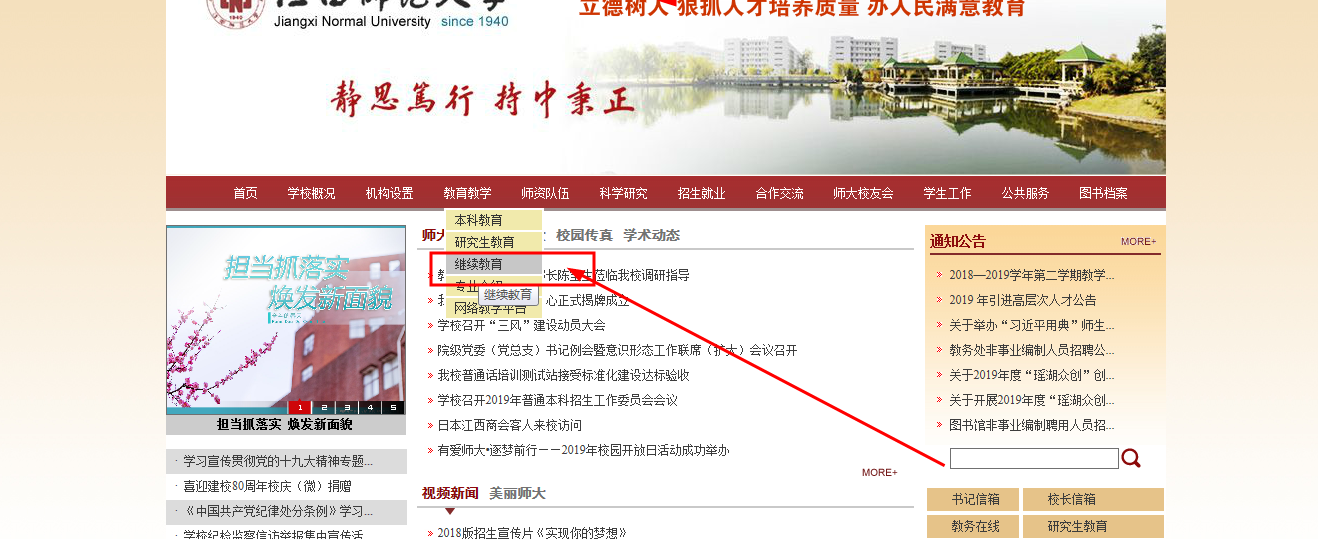Open video 2018版招生宣传片《实现你的梦想》
The height and width of the screenshot is (539, 1318).
click(531, 533)
